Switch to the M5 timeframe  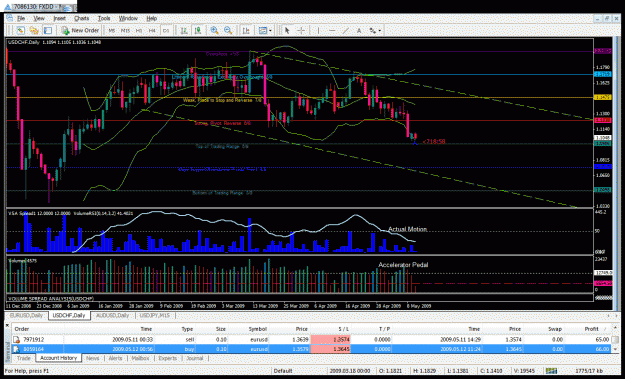112,30
